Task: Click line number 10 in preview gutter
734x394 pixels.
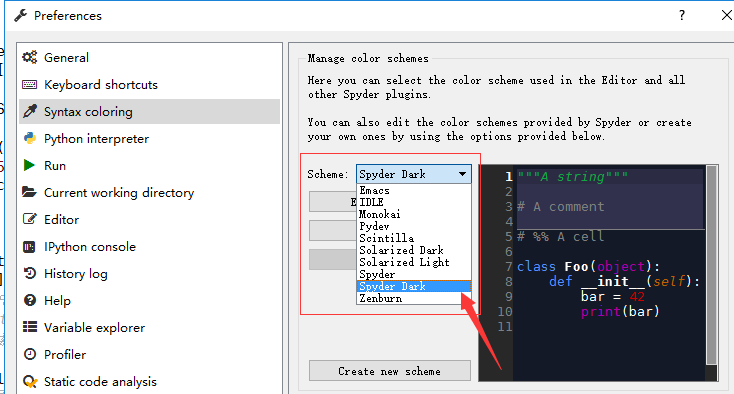Action: (505, 311)
